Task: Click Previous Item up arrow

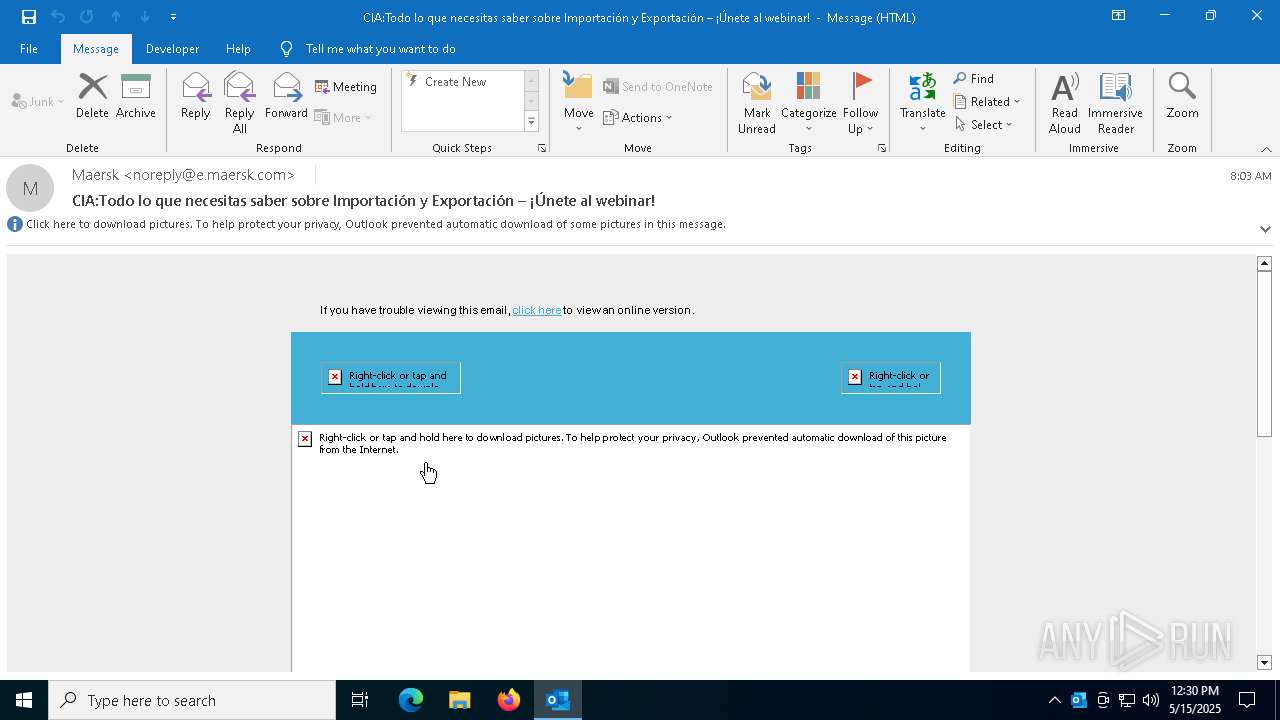Action: click(x=116, y=17)
